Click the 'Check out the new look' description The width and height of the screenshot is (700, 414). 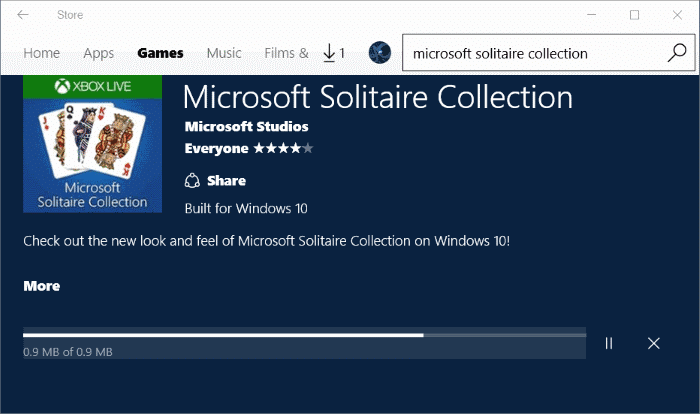click(x=267, y=241)
